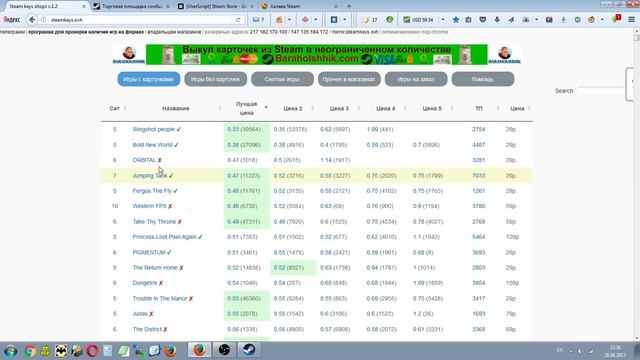Select the Игры на заказ button
640x360 pixels.
416,79
